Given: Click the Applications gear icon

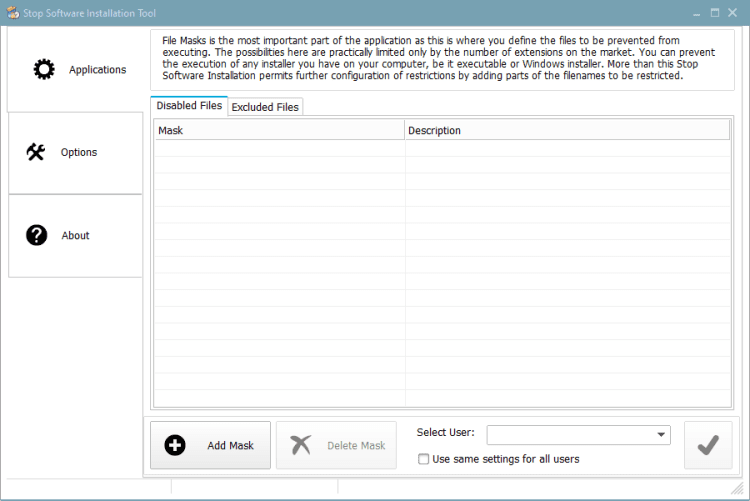Looking at the screenshot, I should point(44,69).
